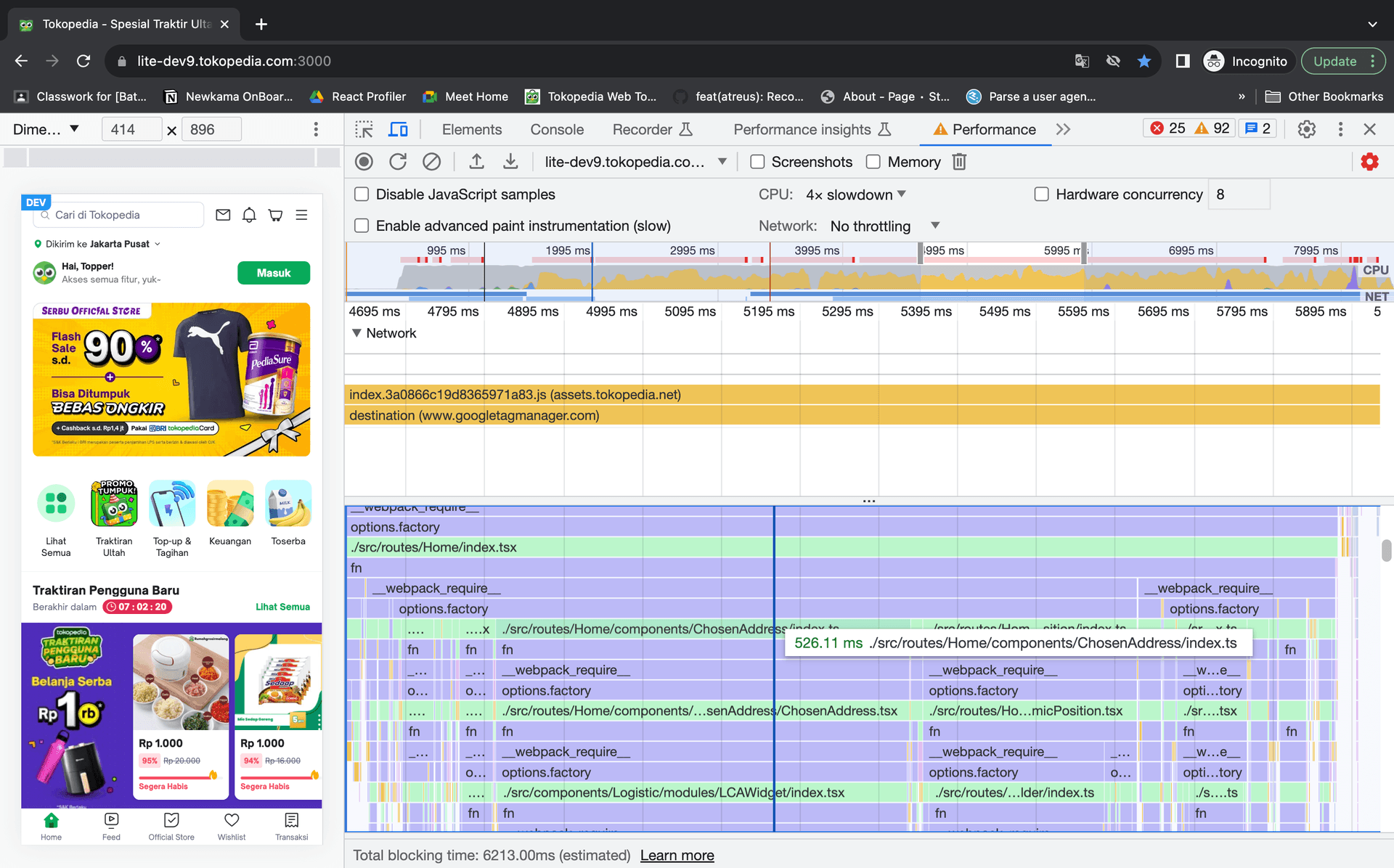
Task: Open Network No throttling dropdown
Action: click(x=884, y=226)
